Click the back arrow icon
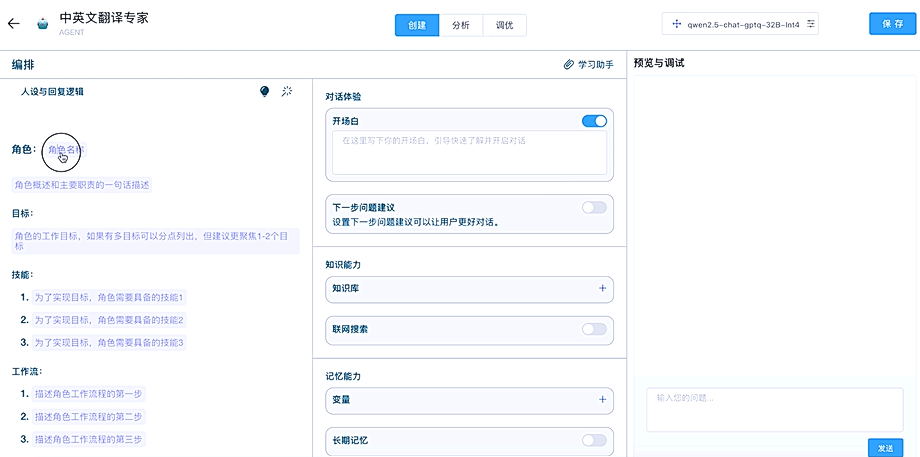The height and width of the screenshot is (457, 920). 13,24
